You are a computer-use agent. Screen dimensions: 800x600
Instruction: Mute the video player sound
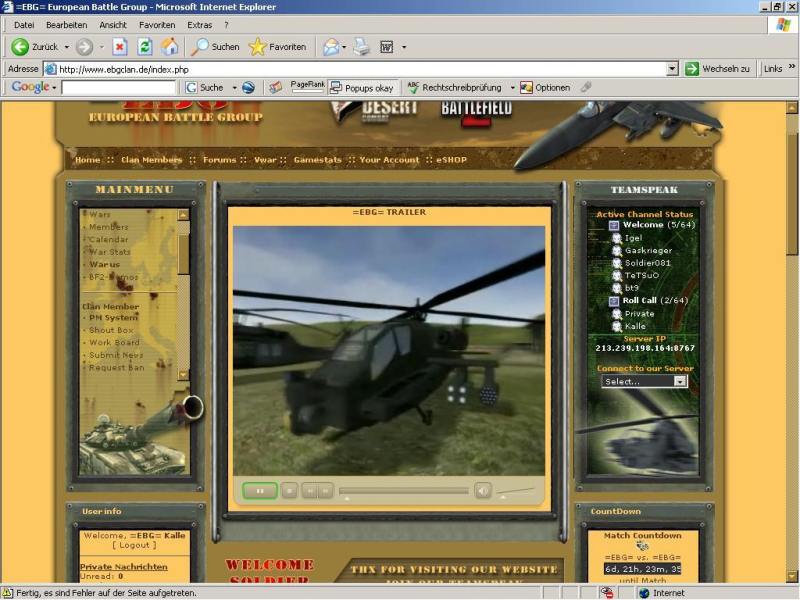point(482,490)
